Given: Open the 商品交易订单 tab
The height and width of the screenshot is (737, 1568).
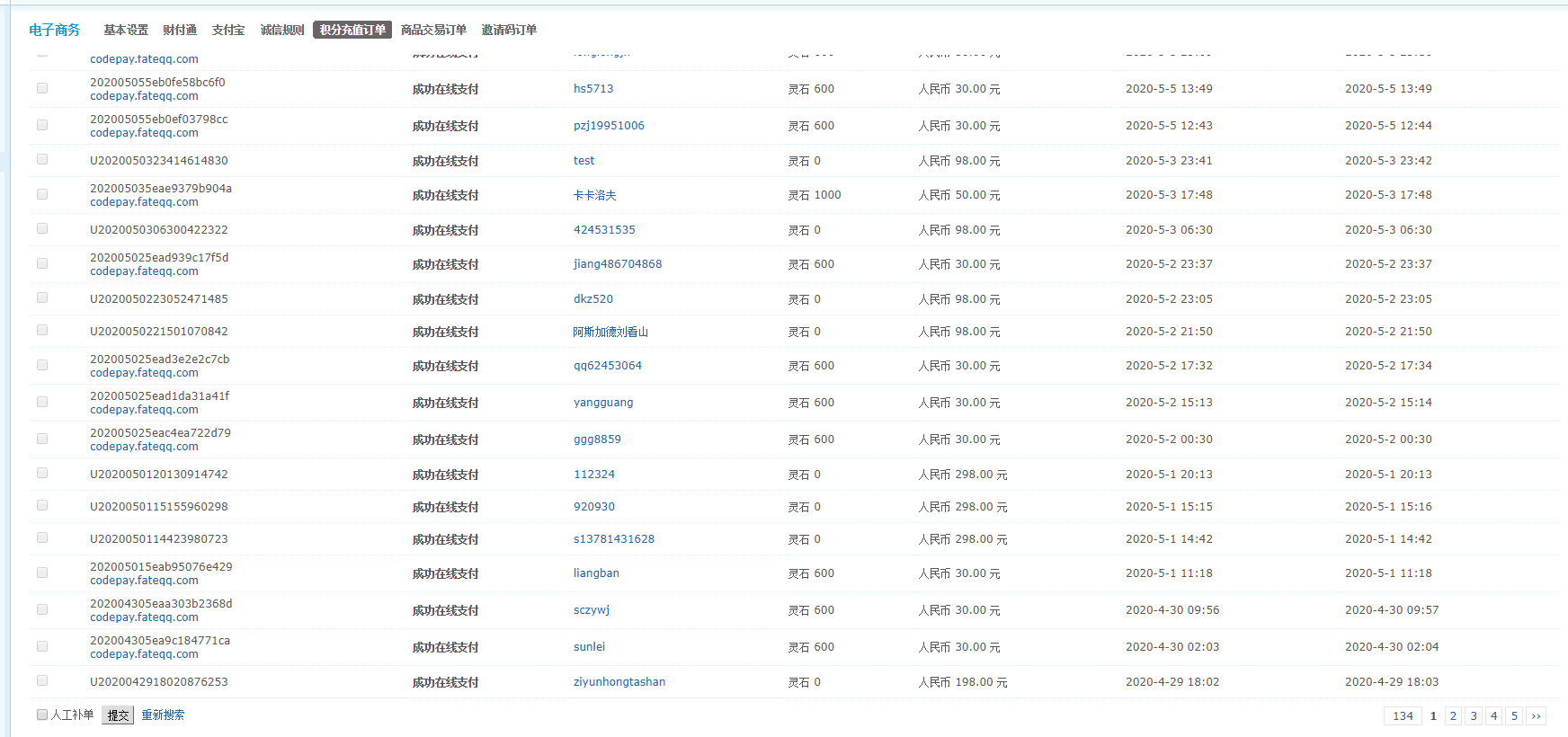Looking at the screenshot, I should pyautogui.click(x=433, y=30).
